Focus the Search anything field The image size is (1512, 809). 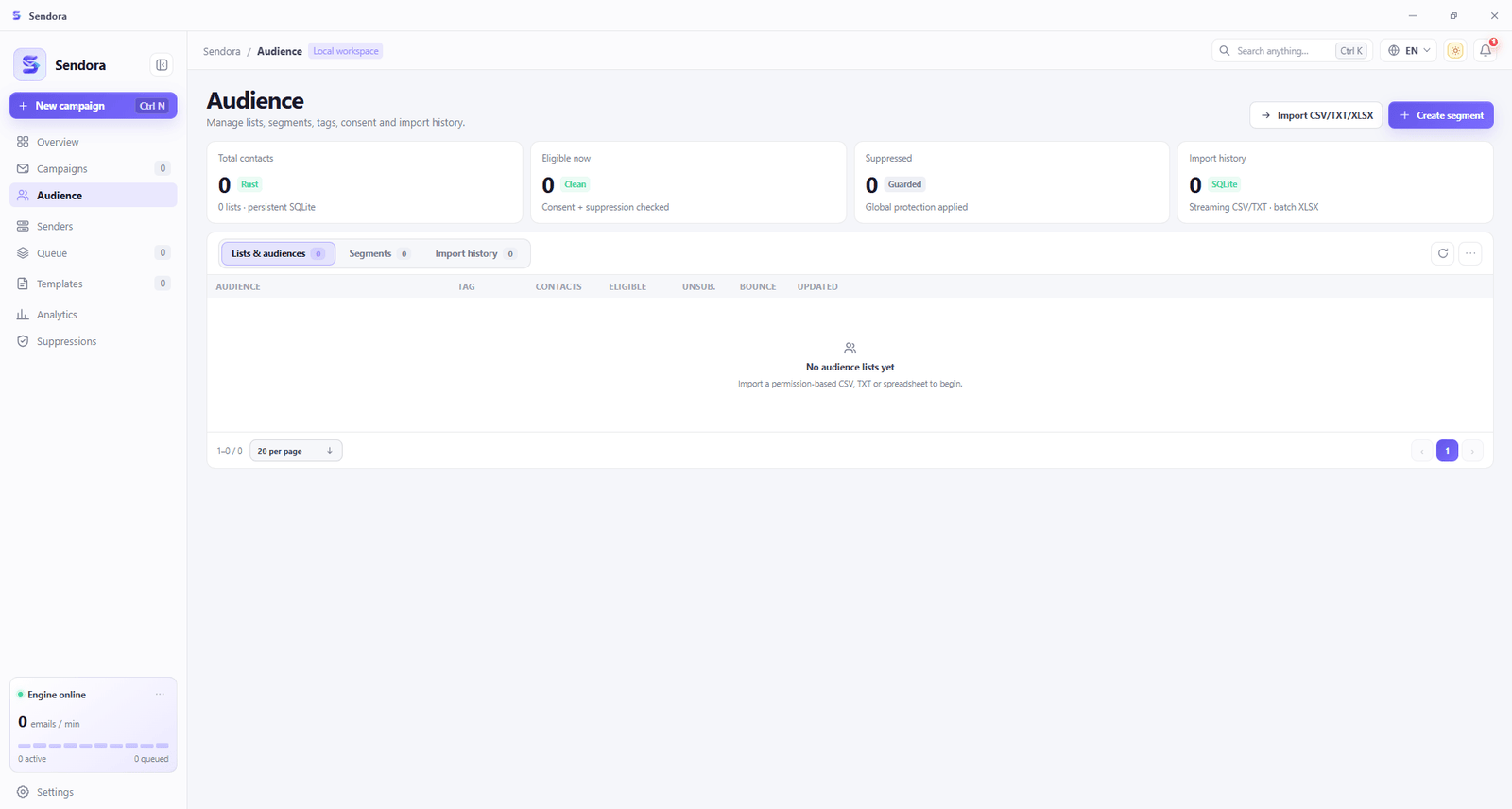[1292, 51]
